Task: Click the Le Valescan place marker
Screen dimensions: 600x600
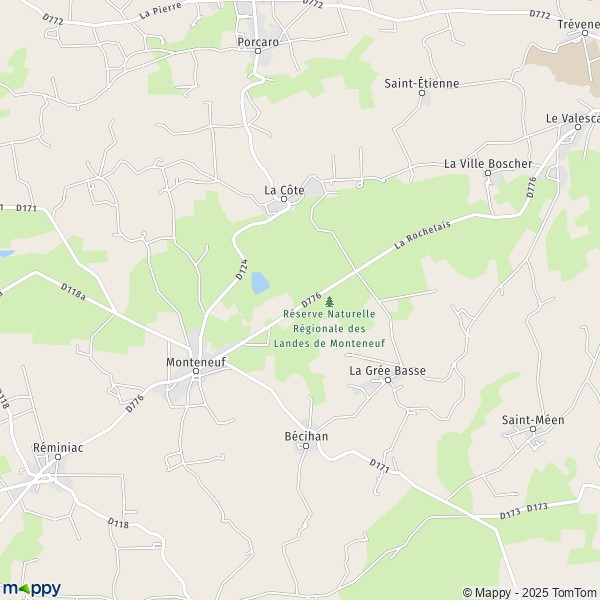Action: tap(578, 127)
